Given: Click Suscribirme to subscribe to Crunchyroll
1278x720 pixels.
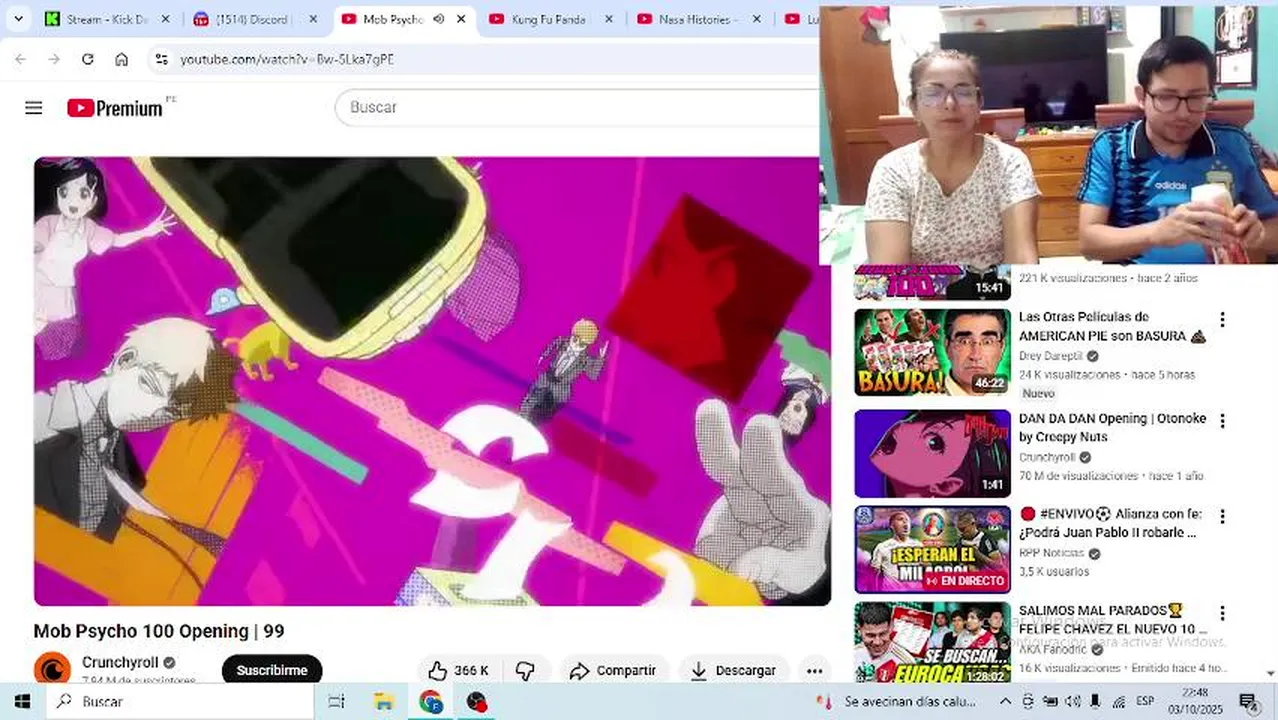Looking at the screenshot, I should [272, 671].
